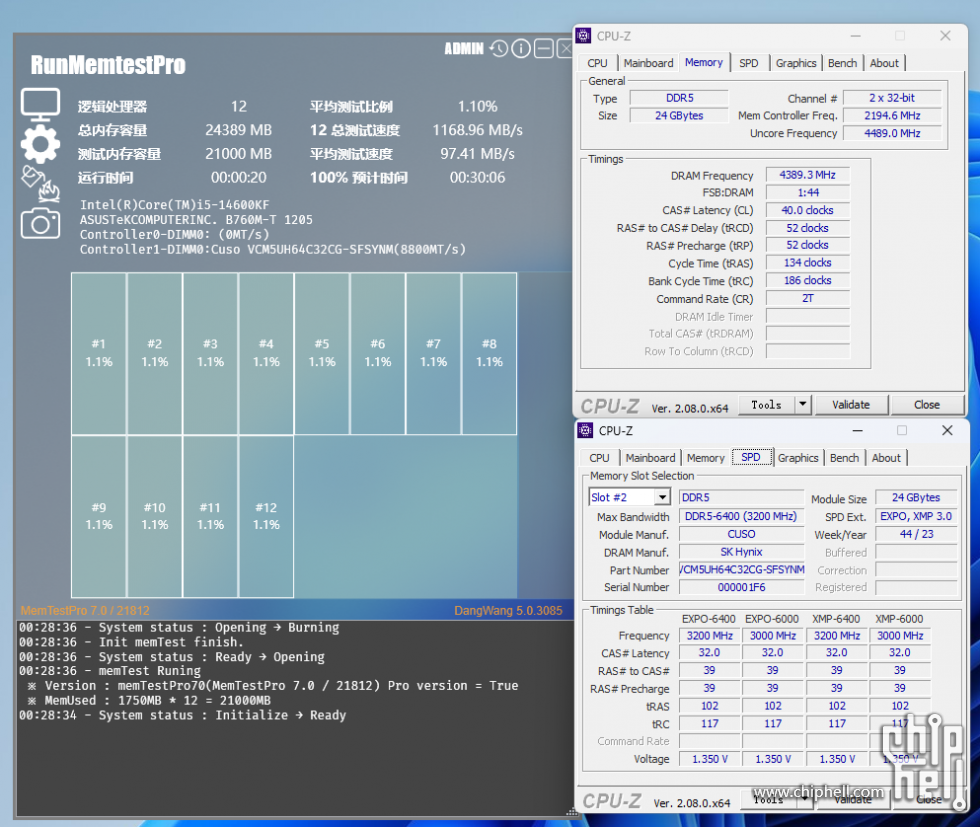Click the Mem Controller Freq. 2194.6 MHz value
Viewport: 980px width, 827px height.
click(x=892, y=116)
